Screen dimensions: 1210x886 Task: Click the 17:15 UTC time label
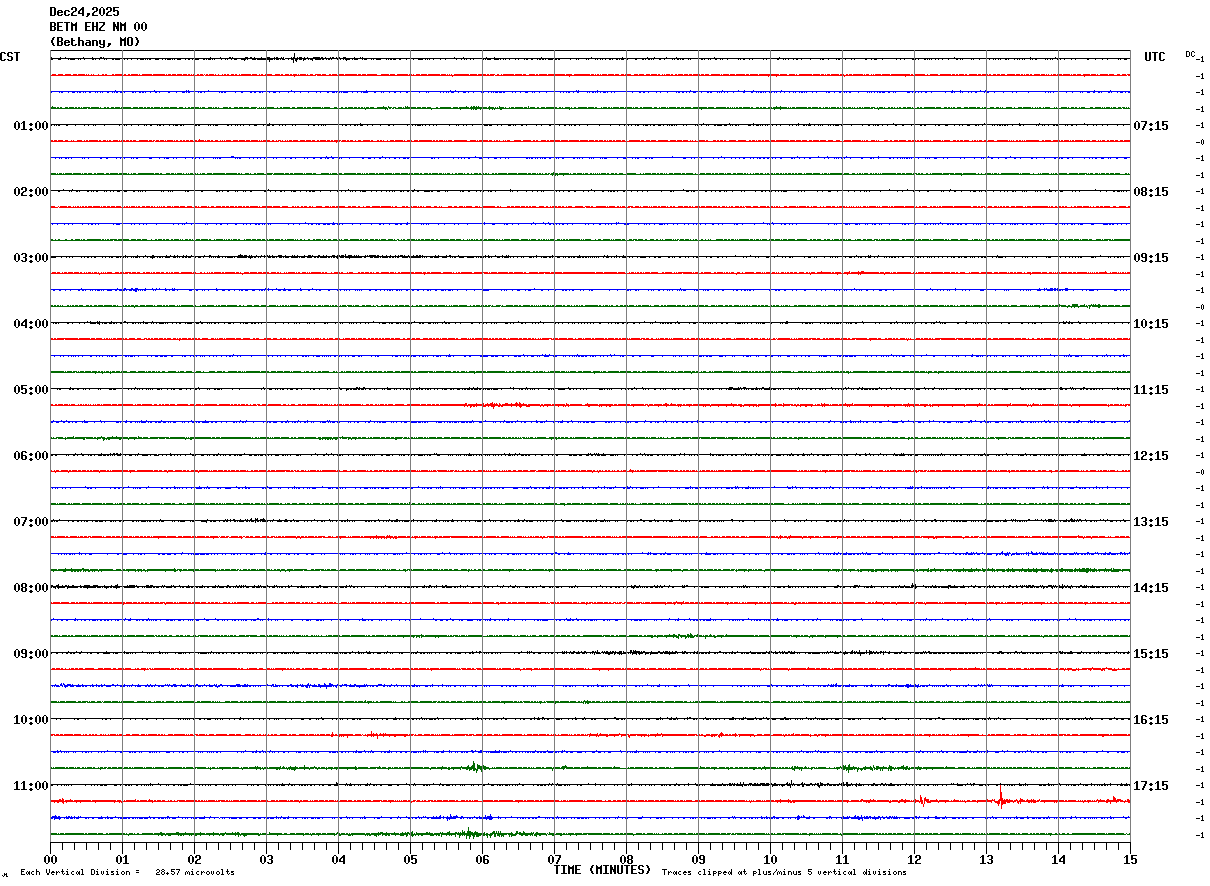[x=1151, y=785]
